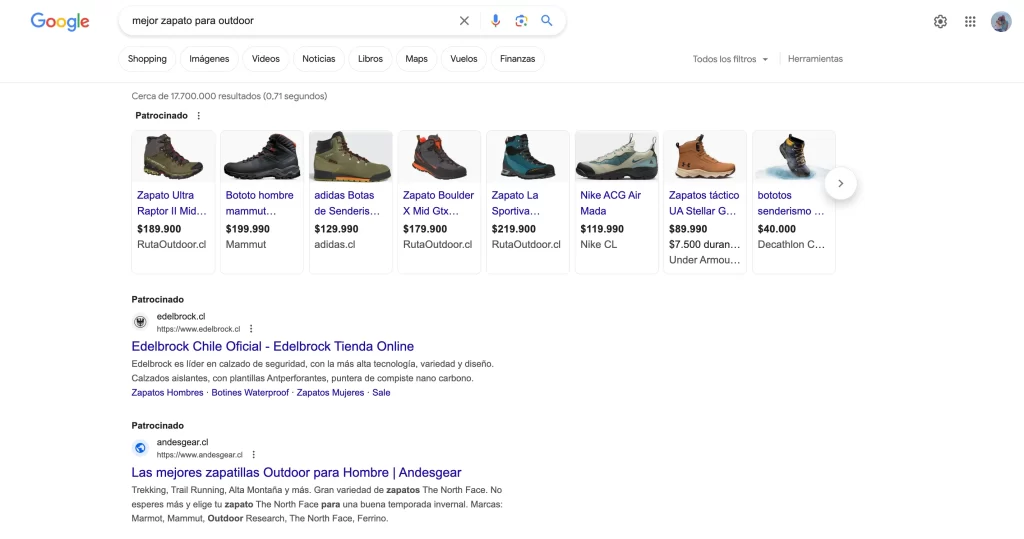Open Zapatos táctico UA Stellar boot image
This screenshot has height=539, width=1024.
[x=705, y=157]
